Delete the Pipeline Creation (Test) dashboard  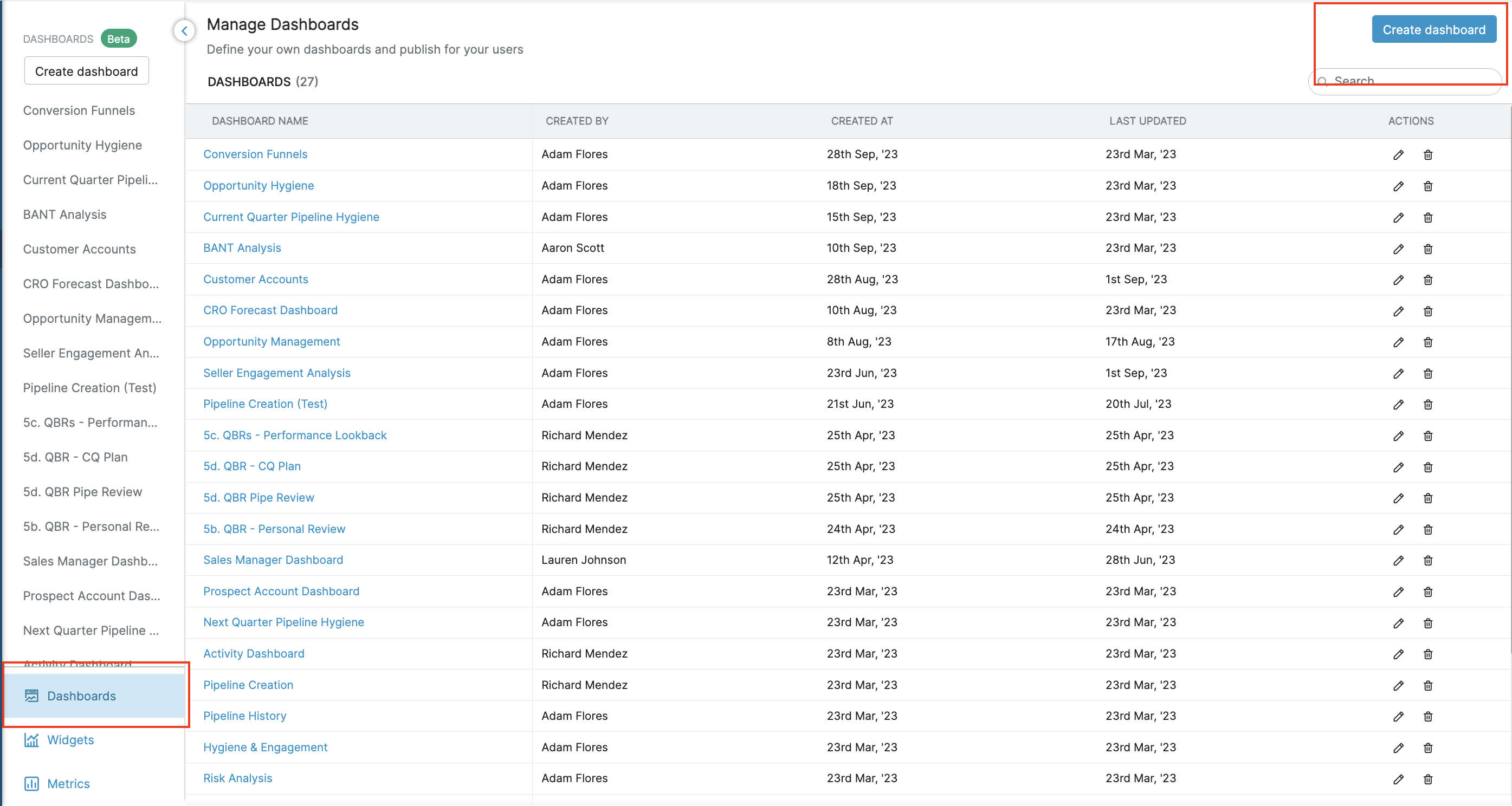[x=1428, y=404]
